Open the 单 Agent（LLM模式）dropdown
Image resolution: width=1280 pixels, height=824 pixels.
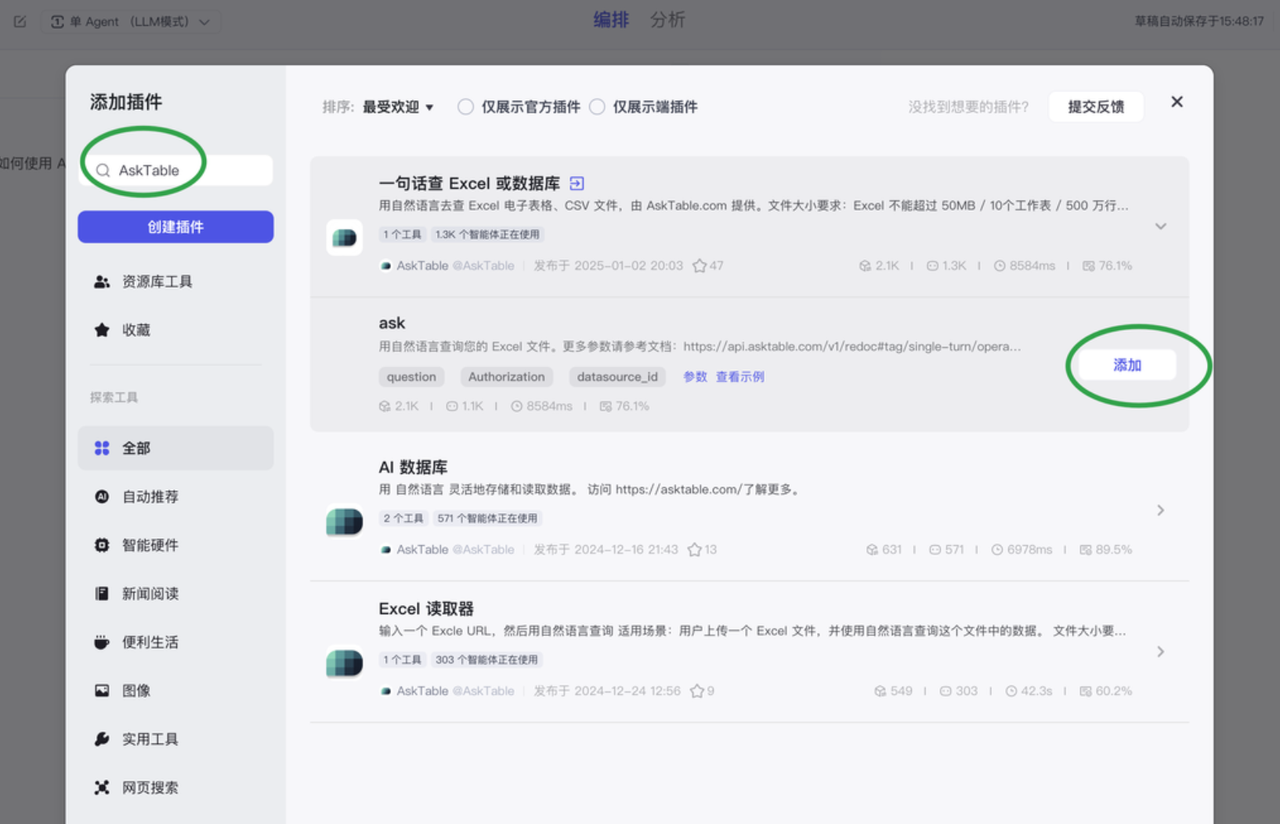pyautogui.click(x=131, y=20)
